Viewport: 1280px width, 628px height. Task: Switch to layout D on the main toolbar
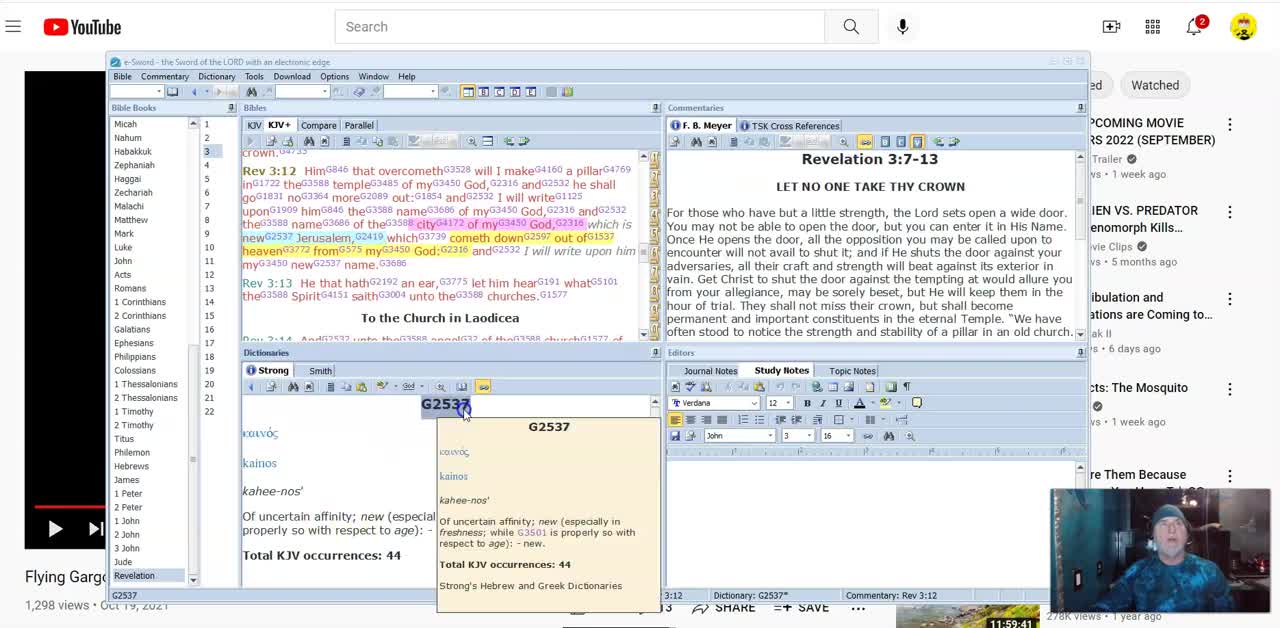pyautogui.click(x=516, y=92)
